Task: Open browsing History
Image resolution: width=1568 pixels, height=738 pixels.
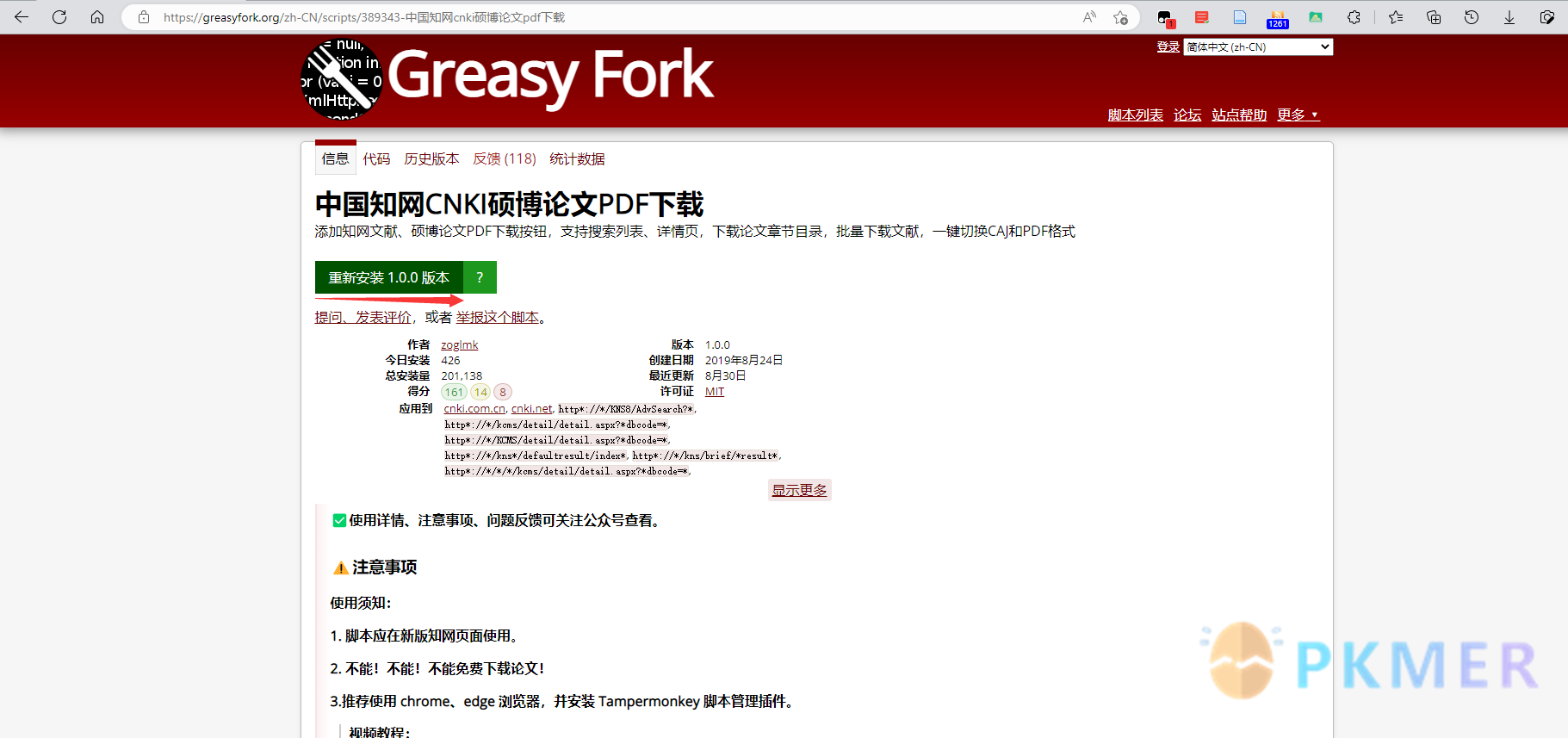Action: [x=1472, y=17]
